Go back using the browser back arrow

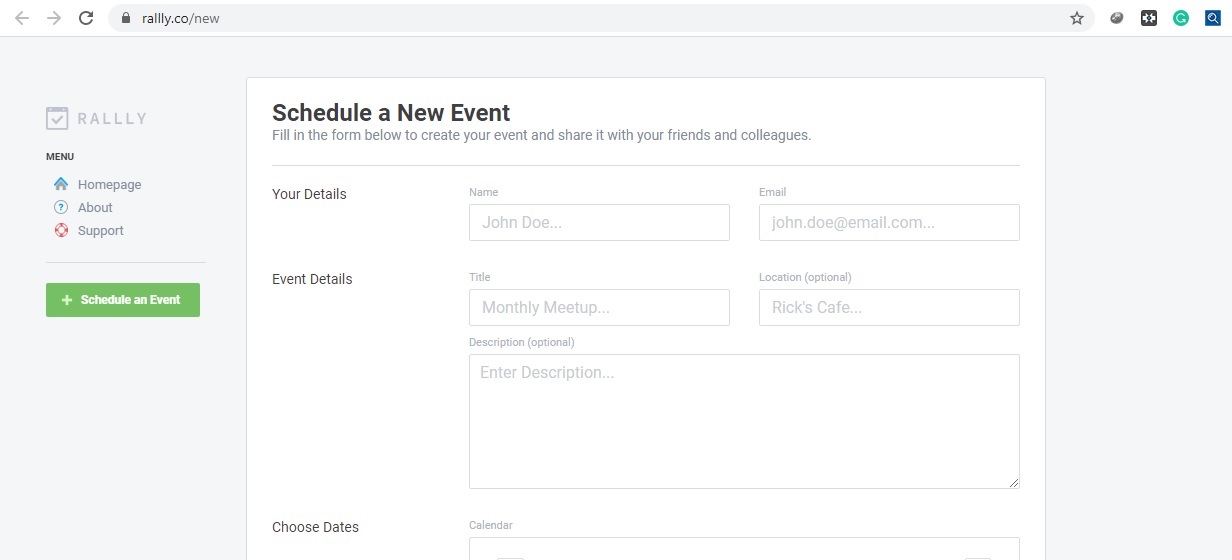click(22, 18)
